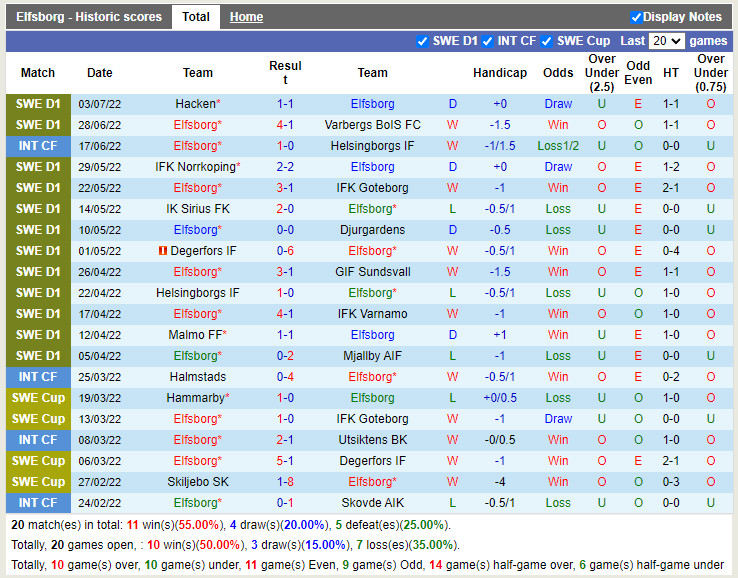
Task: Click the Djurgardens team name
Action: pos(372,230)
